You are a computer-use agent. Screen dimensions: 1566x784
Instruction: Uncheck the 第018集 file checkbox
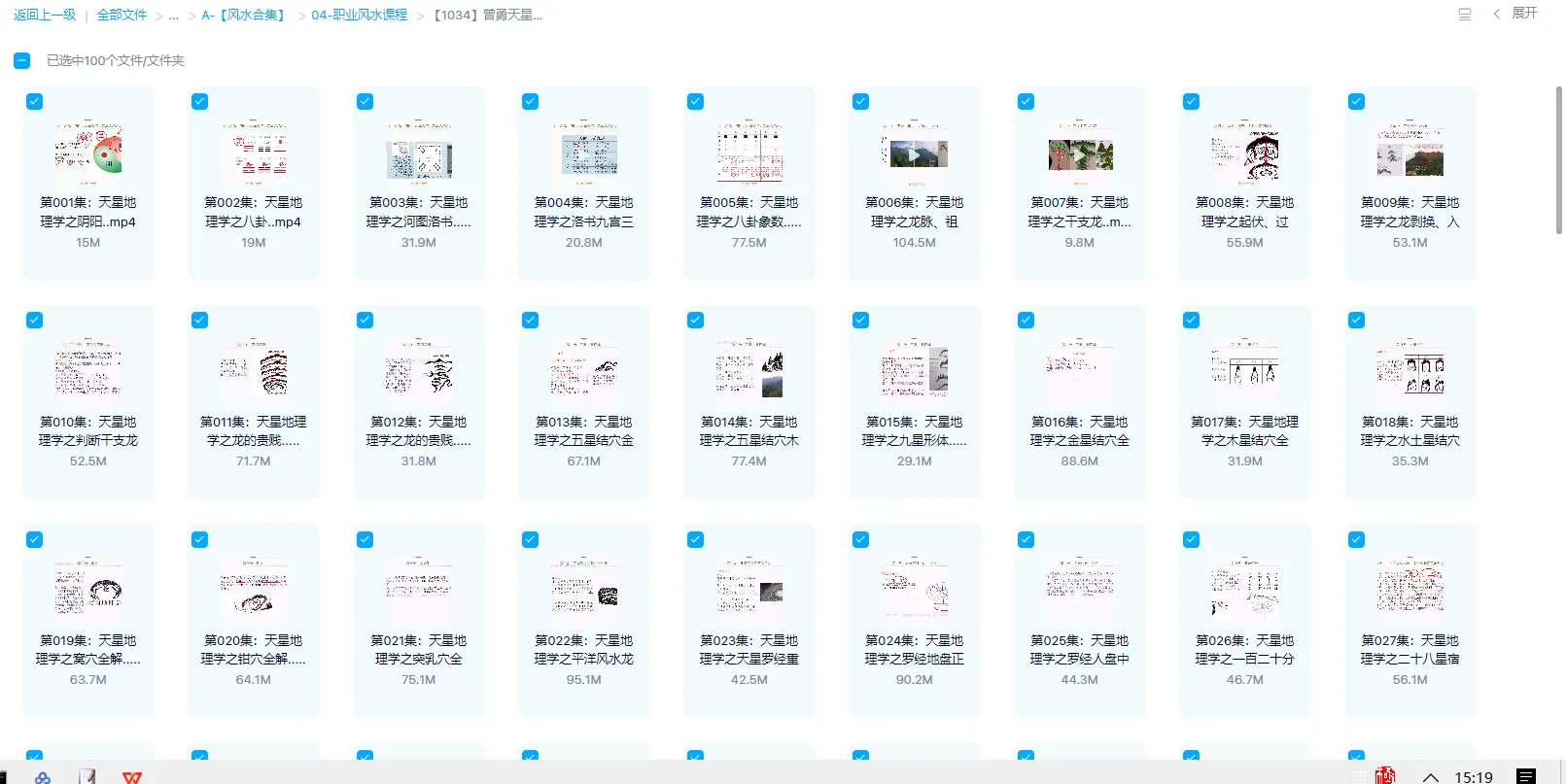(1357, 320)
